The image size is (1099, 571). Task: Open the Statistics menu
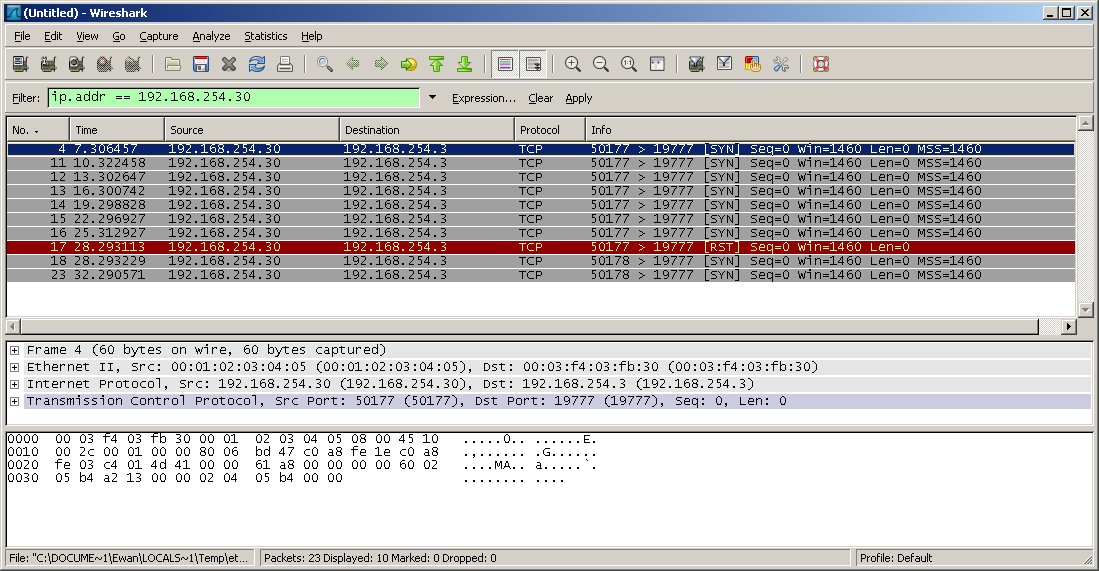tap(266, 36)
